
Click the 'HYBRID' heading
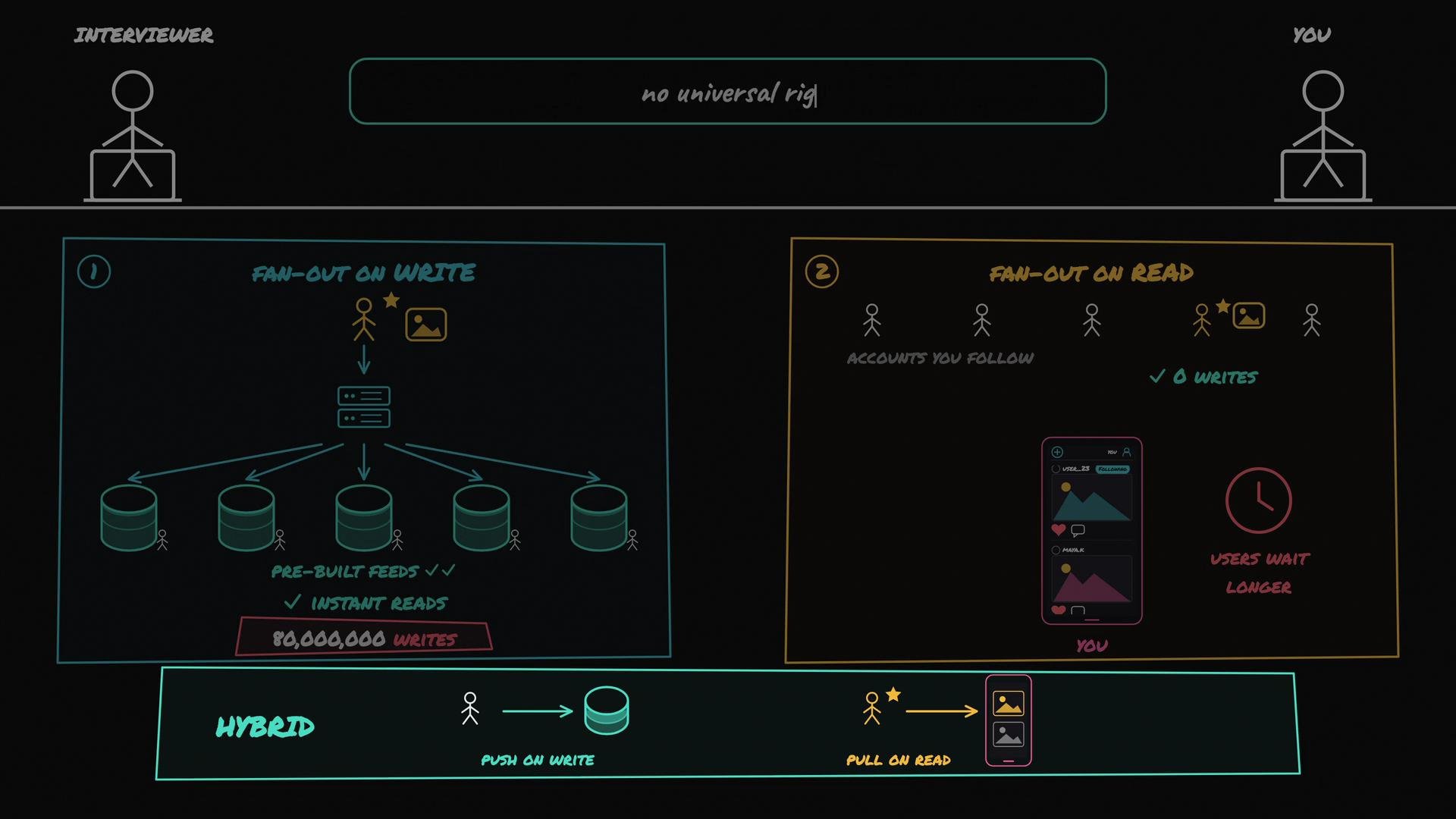click(265, 726)
